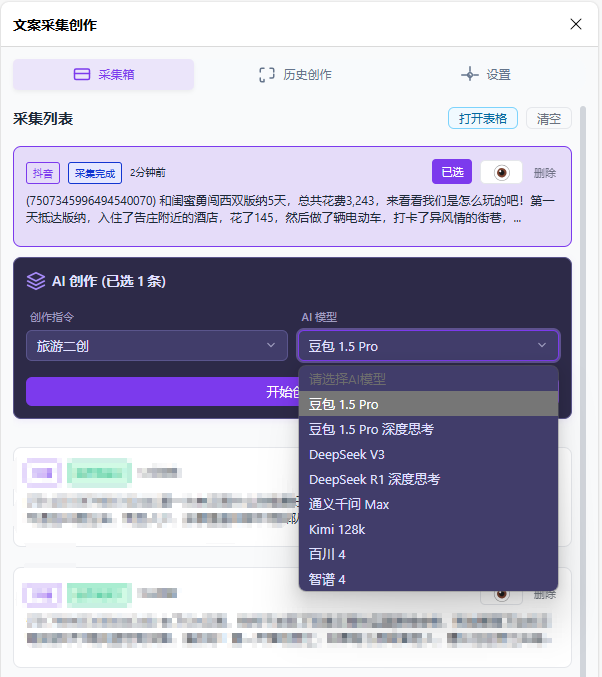
Task: Click the settings sparkle icon
Action: [x=469, y=75]
